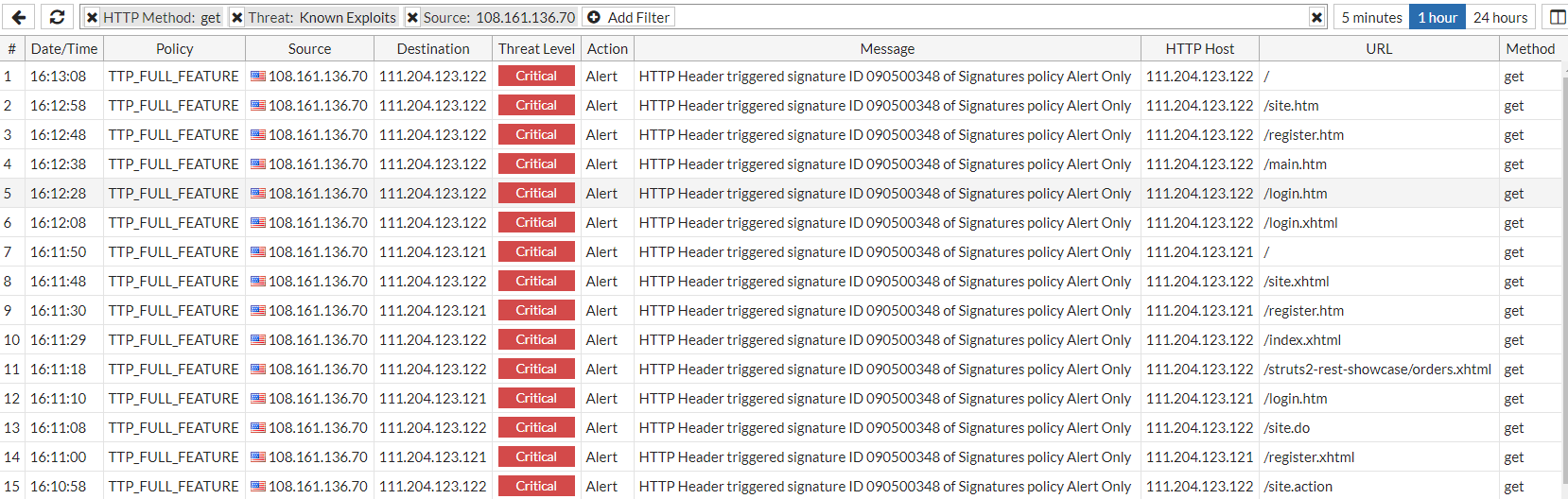Click the # column header
1568x499 pixels.
(x=12, y=49)
